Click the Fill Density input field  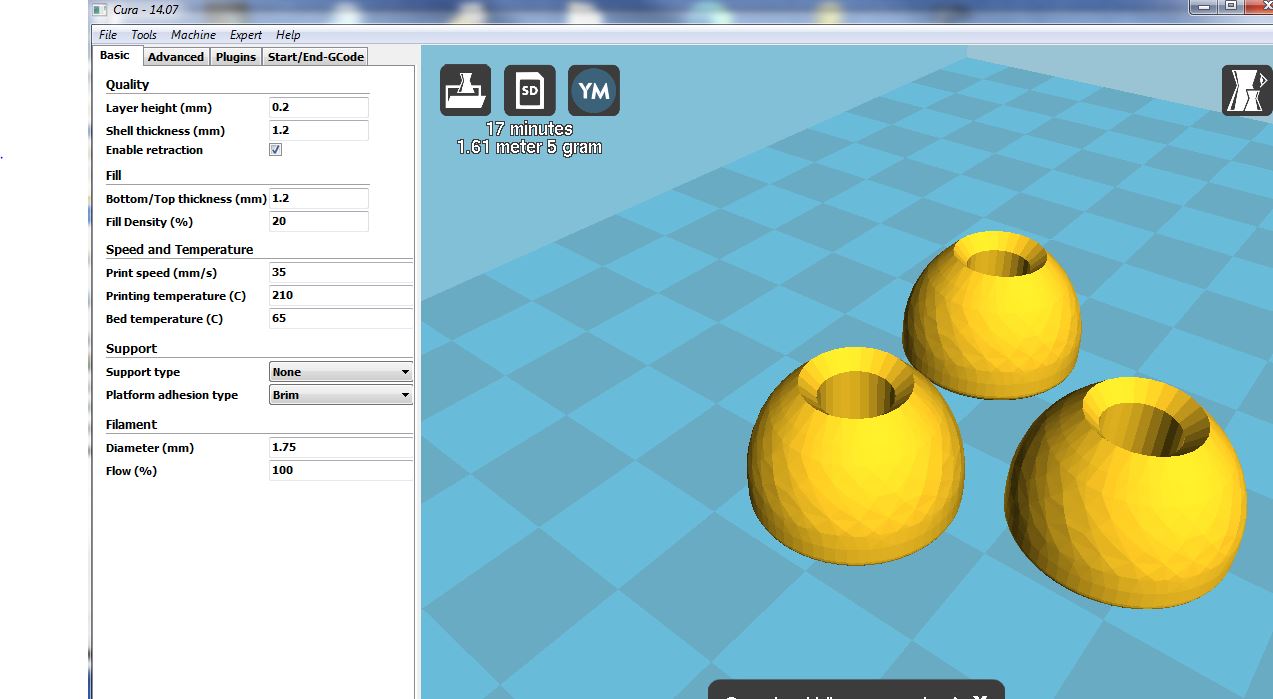click(x=318, y=222)
